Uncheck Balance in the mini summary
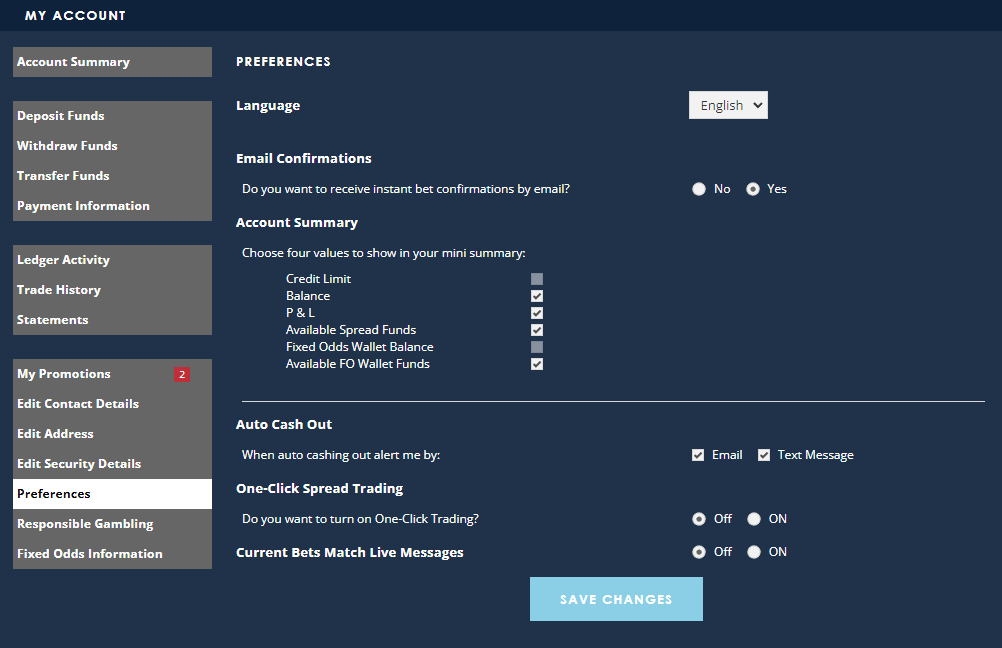 tap(537, 296)
